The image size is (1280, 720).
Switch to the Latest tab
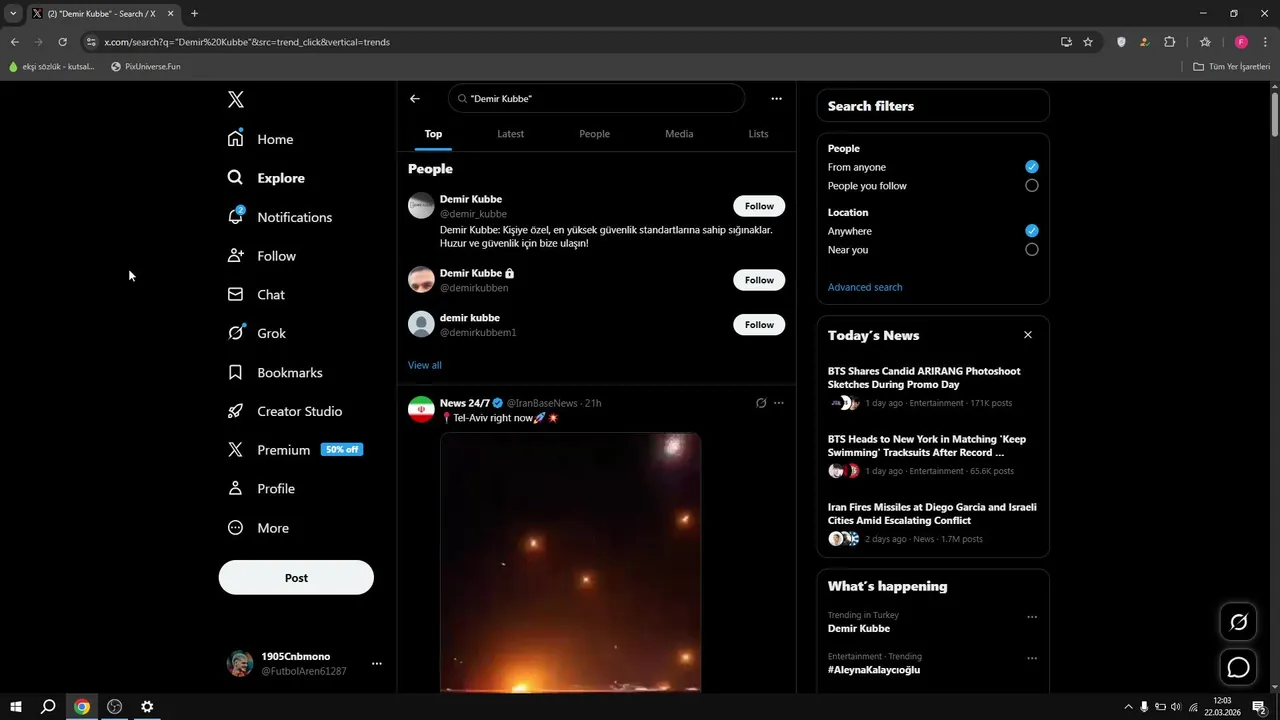click(511, 134)
